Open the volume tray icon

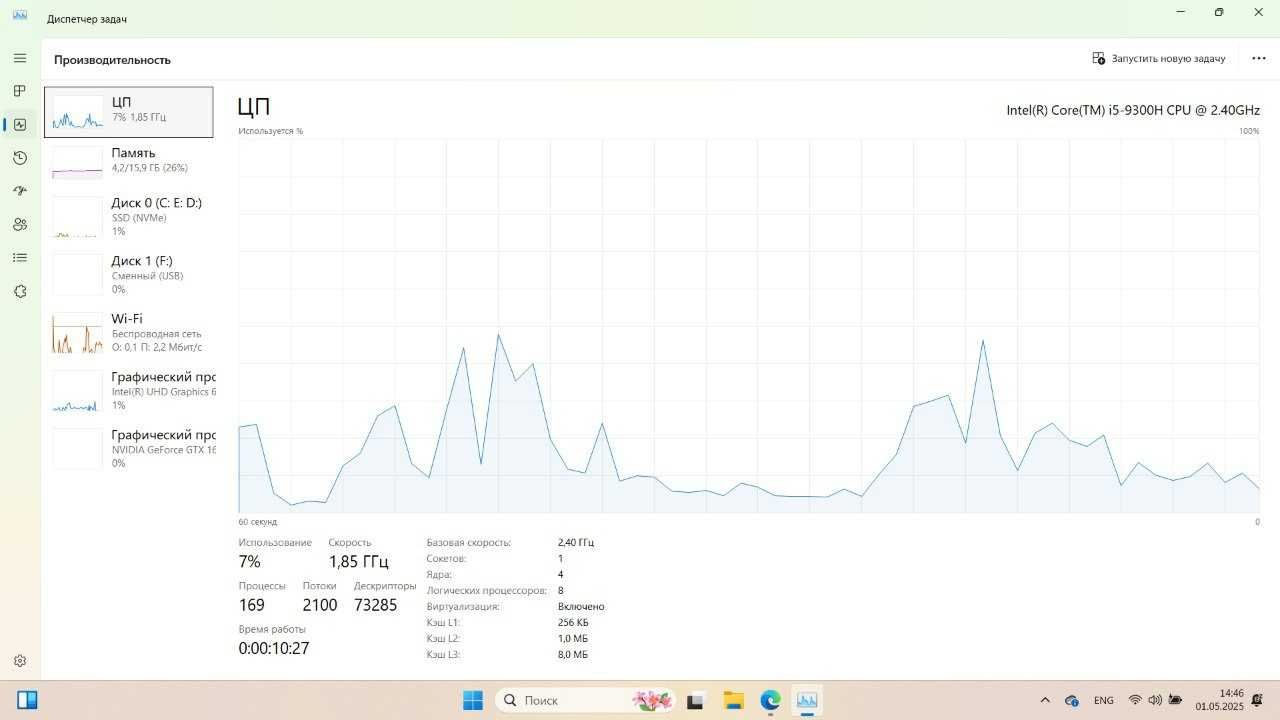(x=1155, y=700)
